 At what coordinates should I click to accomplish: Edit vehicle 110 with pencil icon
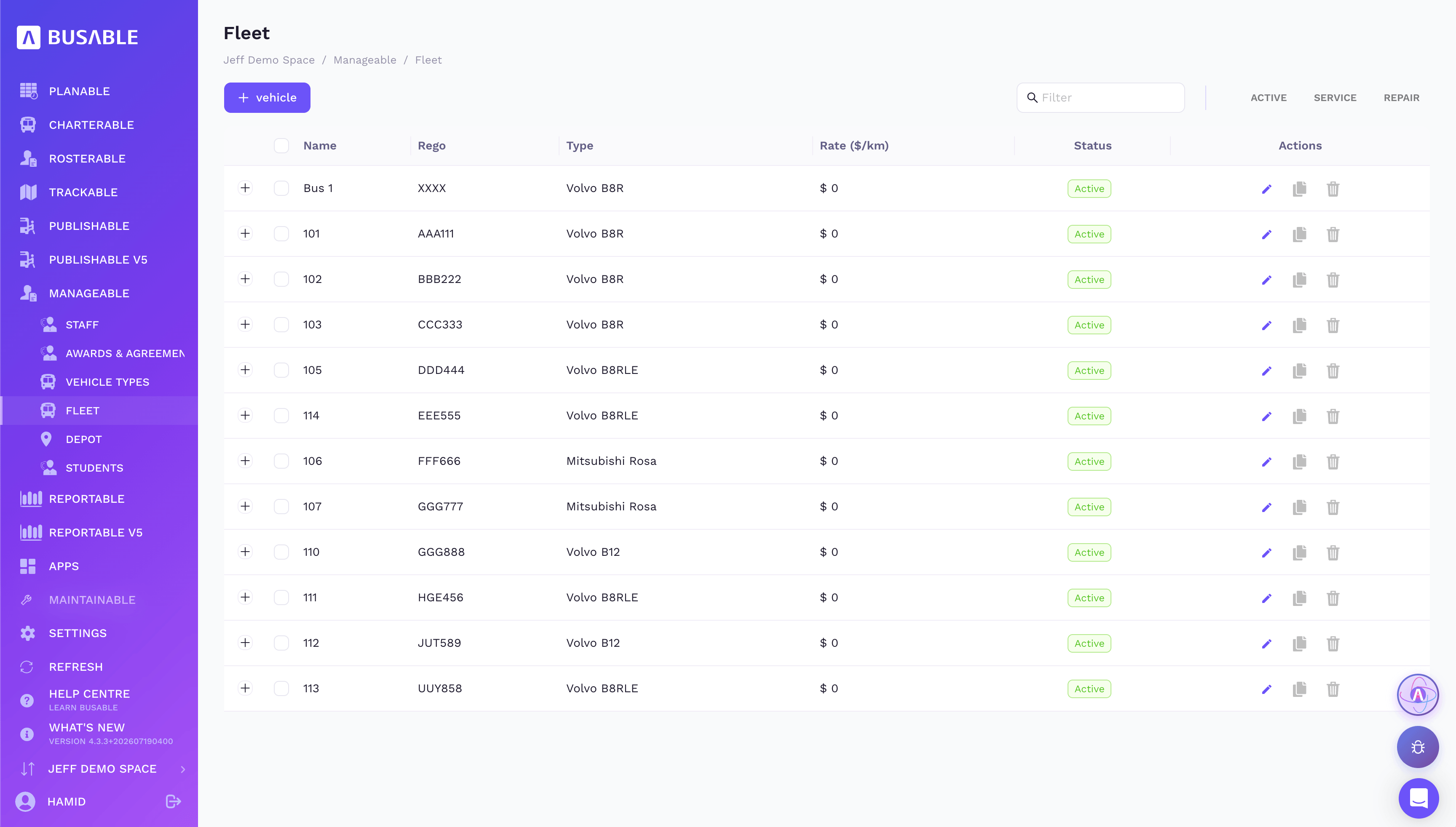[1266, 552]
